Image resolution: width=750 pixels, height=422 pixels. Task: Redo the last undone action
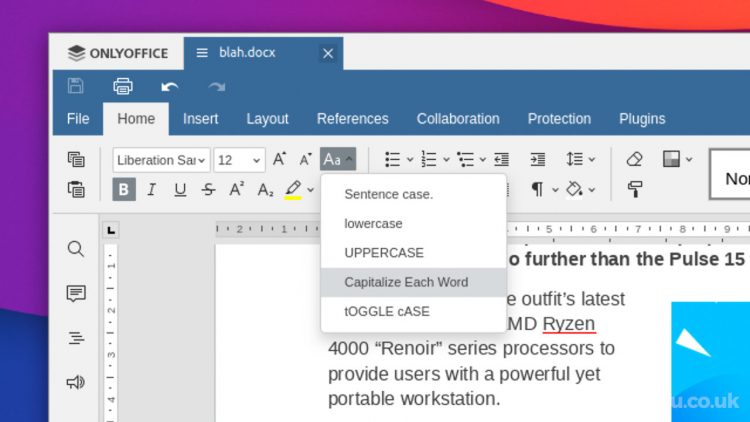pos(217,87)
